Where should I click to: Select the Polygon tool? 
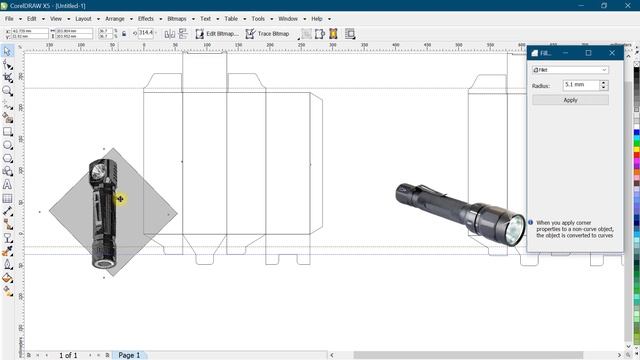pyautogui.click(x=7, y=158)
